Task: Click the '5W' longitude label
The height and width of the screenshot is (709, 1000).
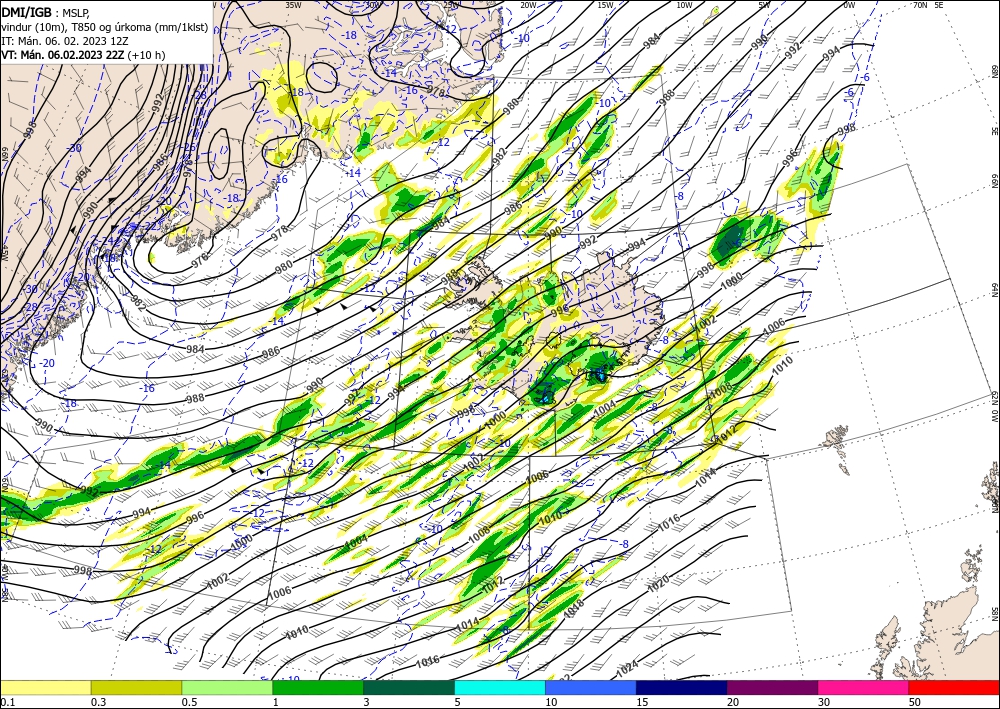Action: pos(765,4)
